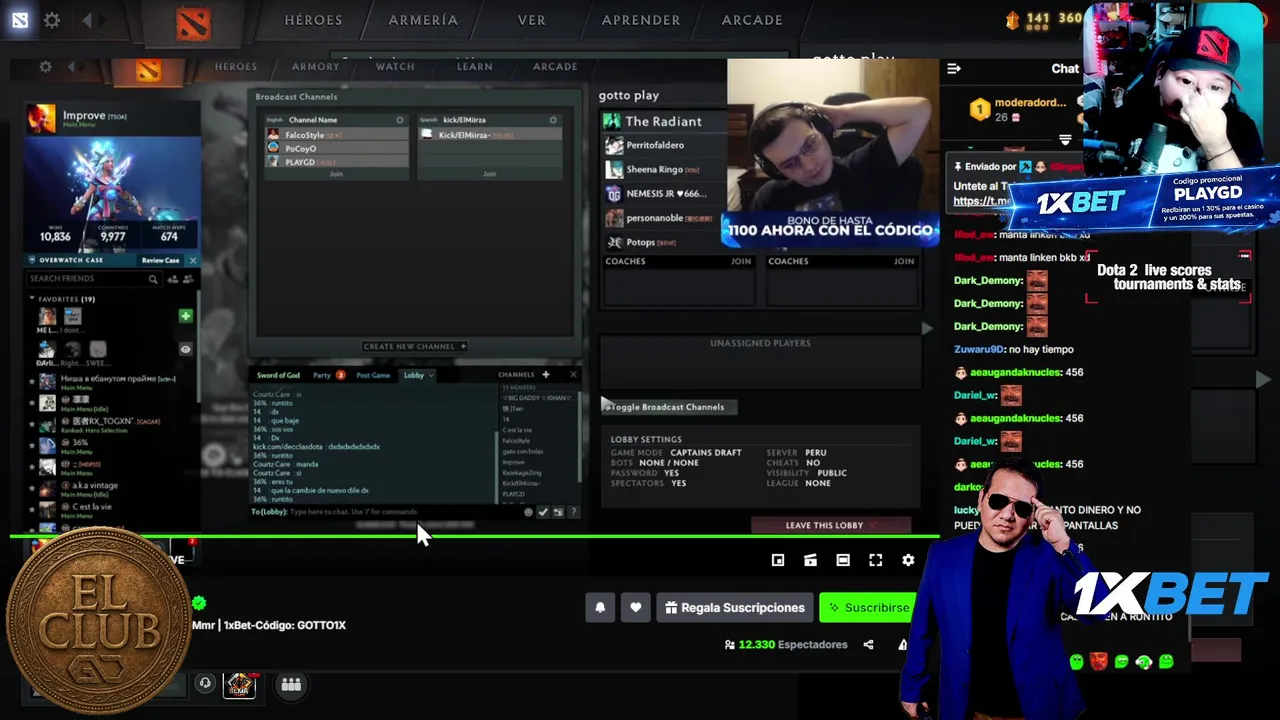1280x720 pixels.
Task: Open chat emoticon picker
Action: click(x=528, y=512)
